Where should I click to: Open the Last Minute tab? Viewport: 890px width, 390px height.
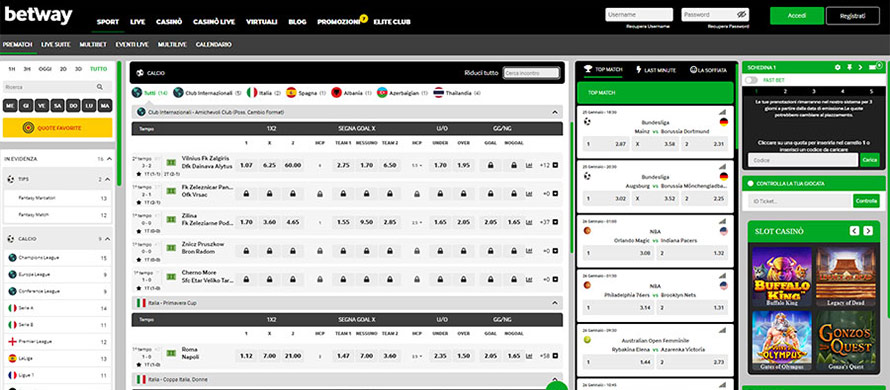coord(656,70)
